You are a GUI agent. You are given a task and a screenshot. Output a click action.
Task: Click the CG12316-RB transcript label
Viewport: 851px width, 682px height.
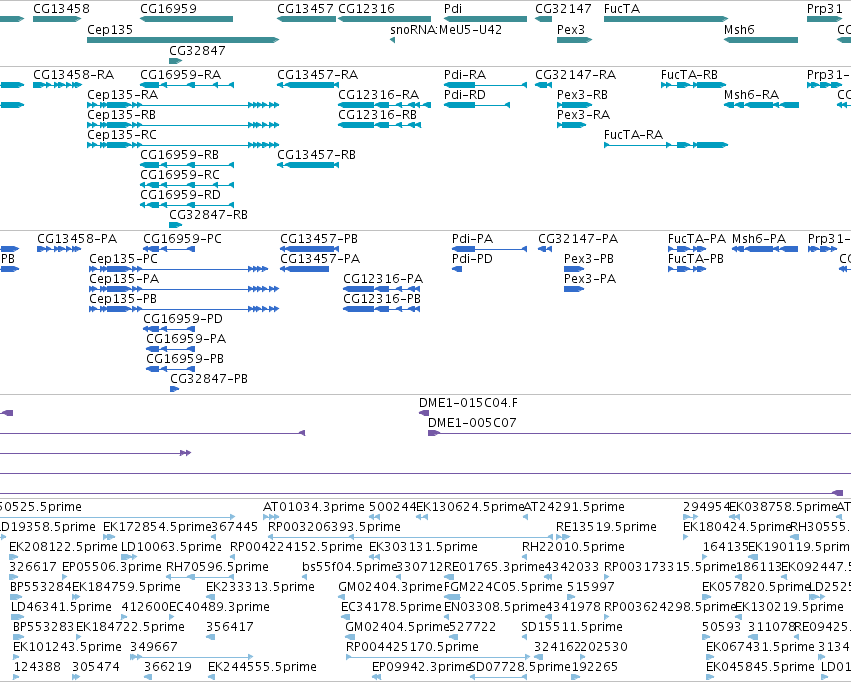point(378,115)
